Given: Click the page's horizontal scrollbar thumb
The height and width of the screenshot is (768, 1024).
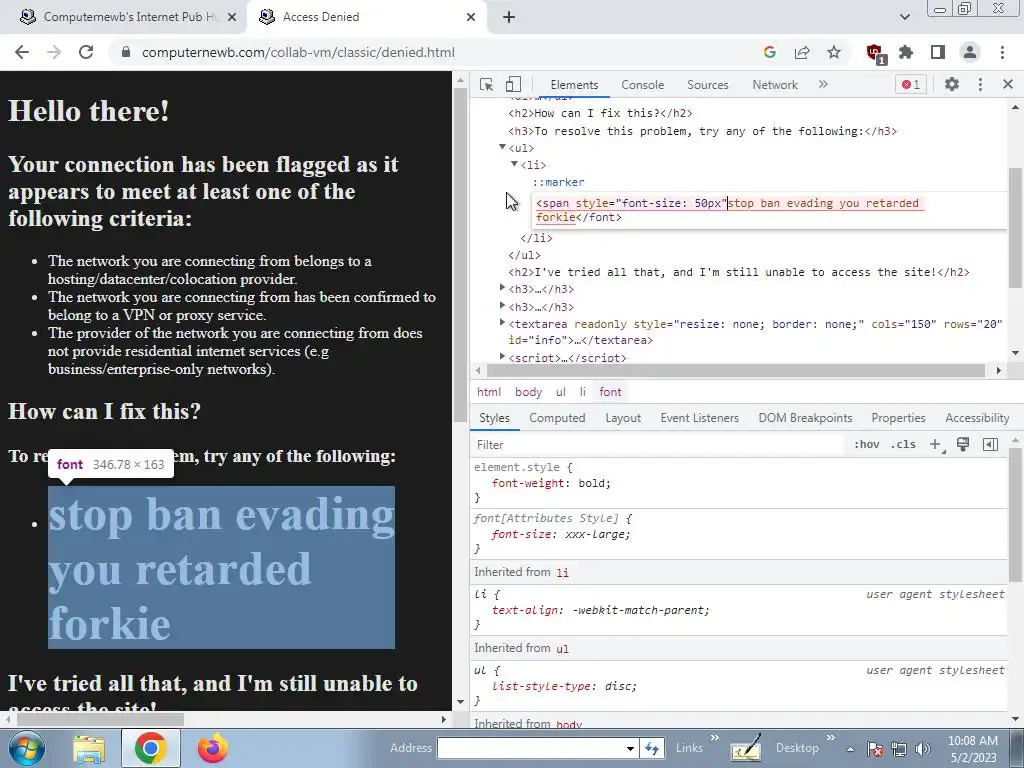Looking at the screenshot, I should (x=100, y=719).
